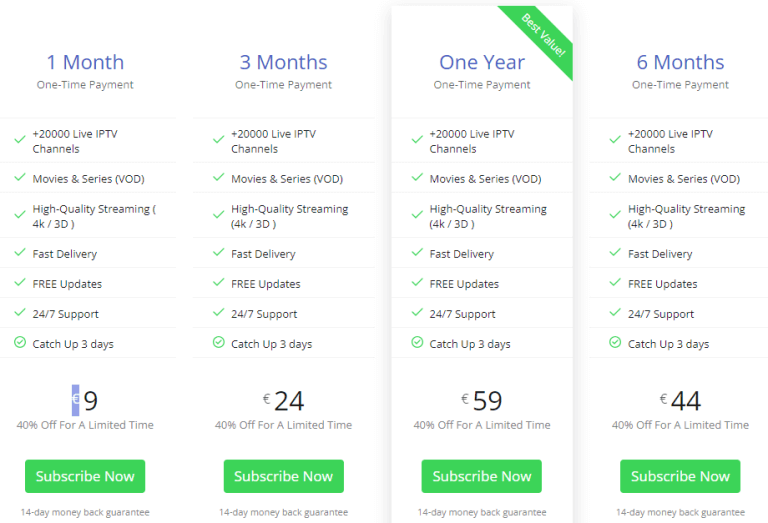
Task: Click checkmark beside 6 Months 24/7 Support
Action: tap(615, 313)
